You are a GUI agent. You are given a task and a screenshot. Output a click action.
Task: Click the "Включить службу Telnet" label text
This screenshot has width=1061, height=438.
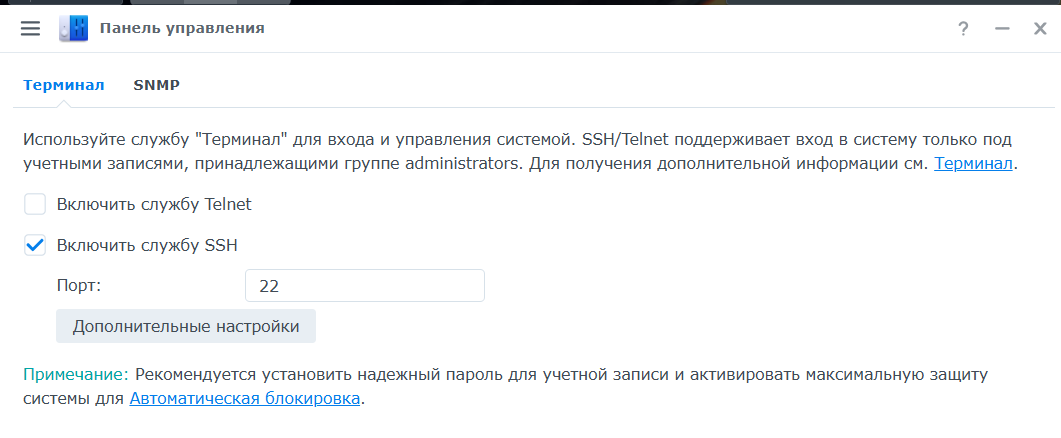coord(154,205)
